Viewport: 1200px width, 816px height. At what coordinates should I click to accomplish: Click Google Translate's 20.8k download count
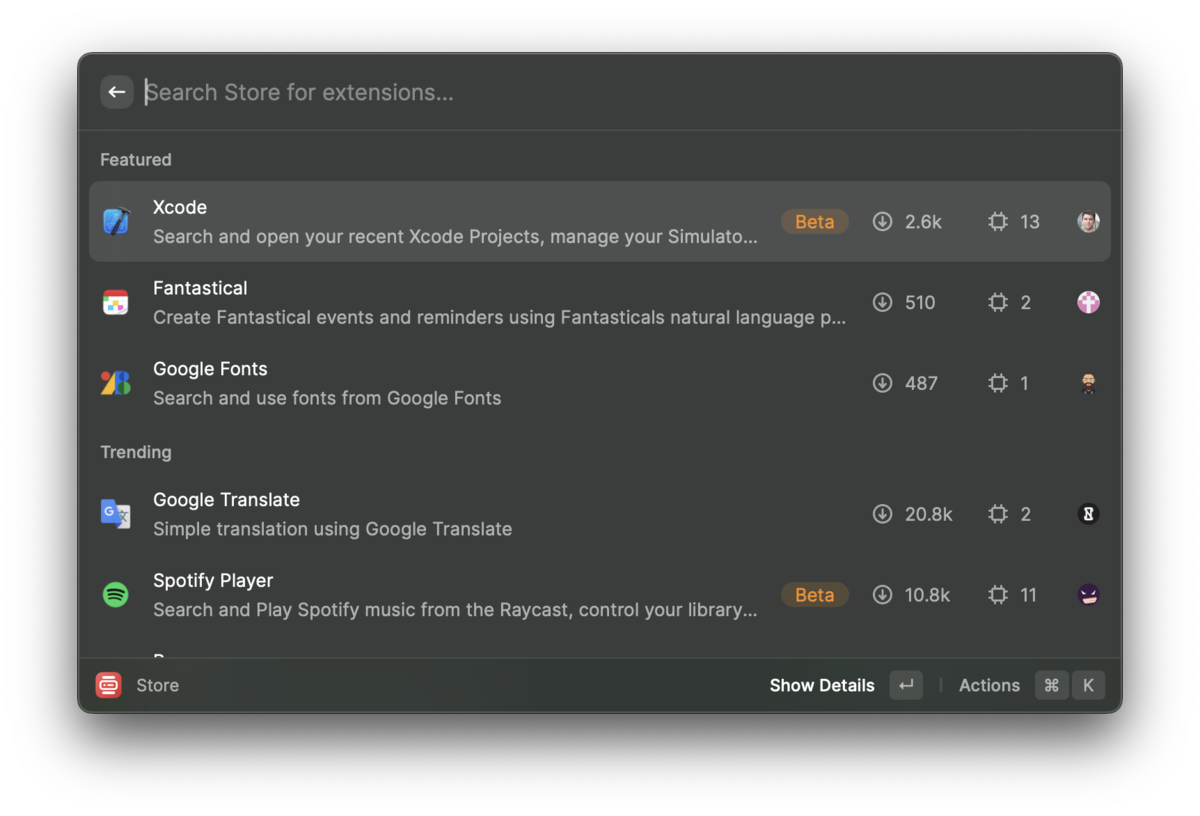[928, 514]
